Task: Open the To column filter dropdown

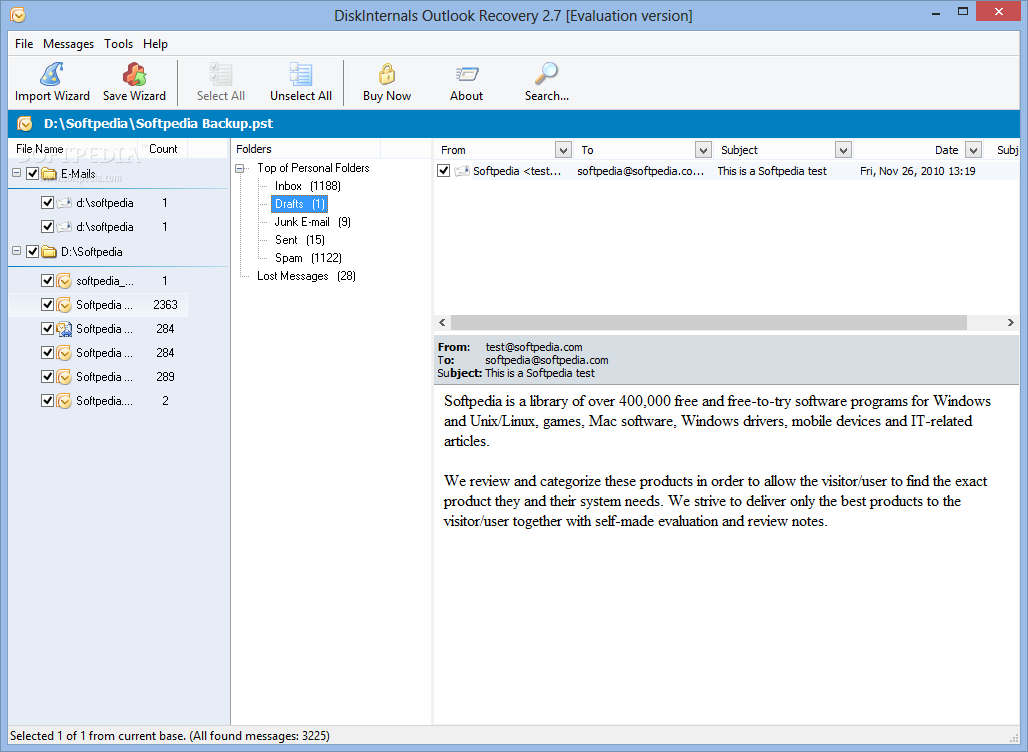Action: [703, 150]
